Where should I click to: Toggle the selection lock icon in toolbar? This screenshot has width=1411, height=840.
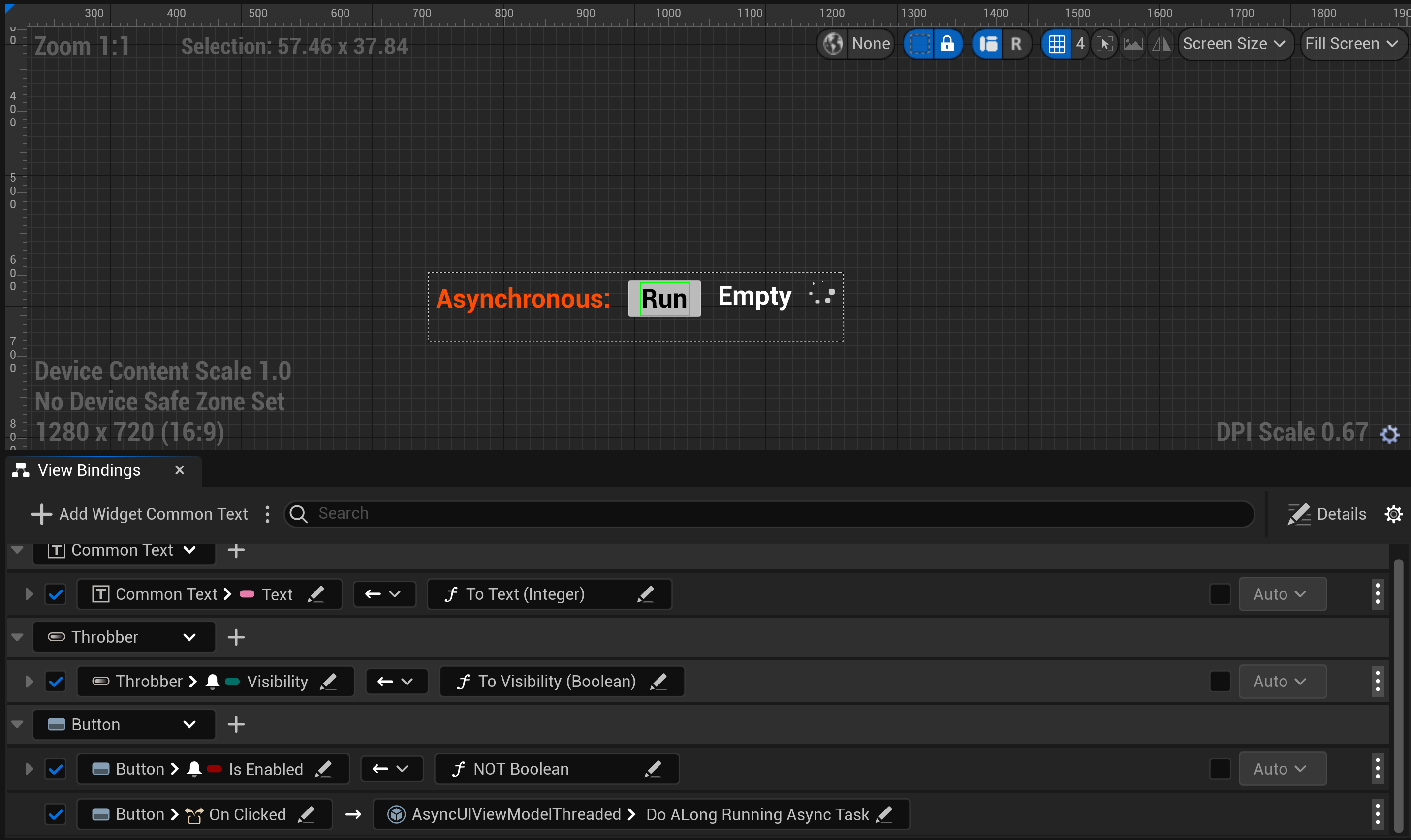[x=947, y=44]
